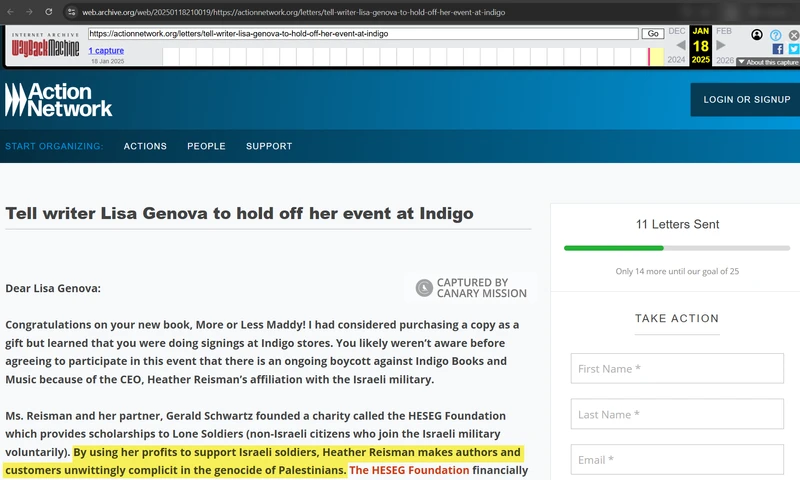800x480 pixels.
Task: Open the Wayback help question icon
Action: 776,35
